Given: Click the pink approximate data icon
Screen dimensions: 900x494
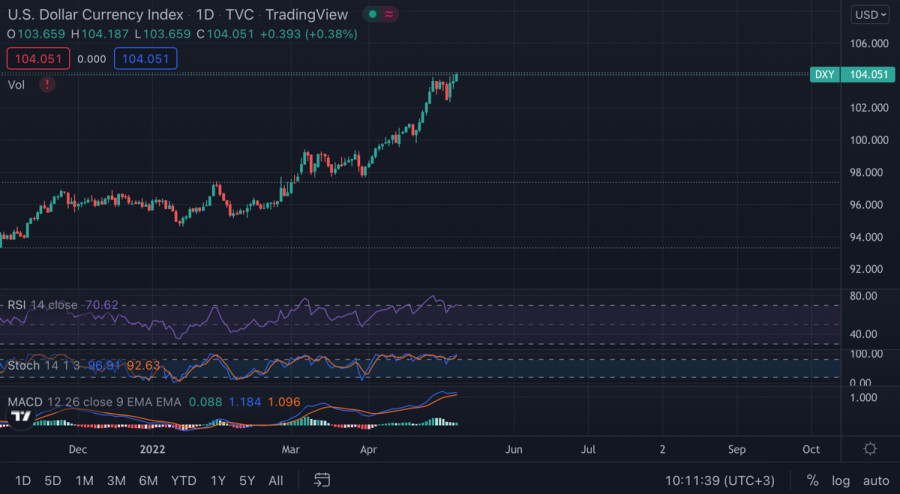Looking at the screenshot, I should 389,14.
